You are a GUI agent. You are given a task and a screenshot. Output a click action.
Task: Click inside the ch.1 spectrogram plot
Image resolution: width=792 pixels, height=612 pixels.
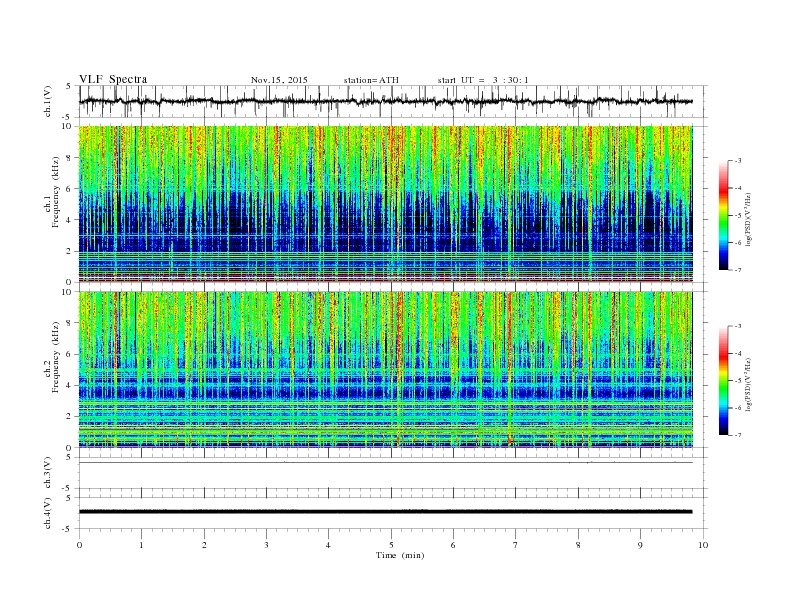point(386,204)
